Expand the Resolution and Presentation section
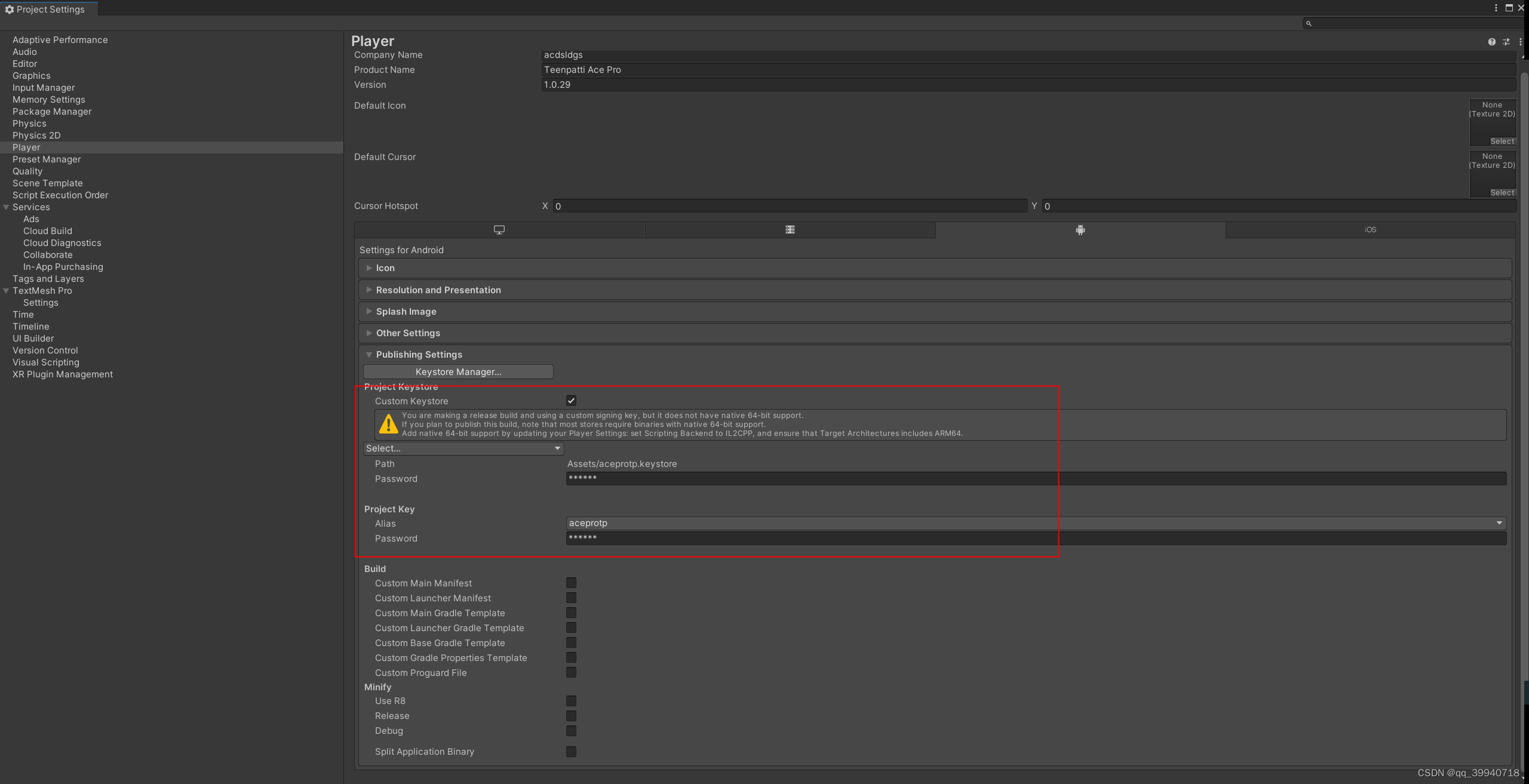The height and width of the screenshot is (784, 1529). pyautogui.click(x=437, y=290)
